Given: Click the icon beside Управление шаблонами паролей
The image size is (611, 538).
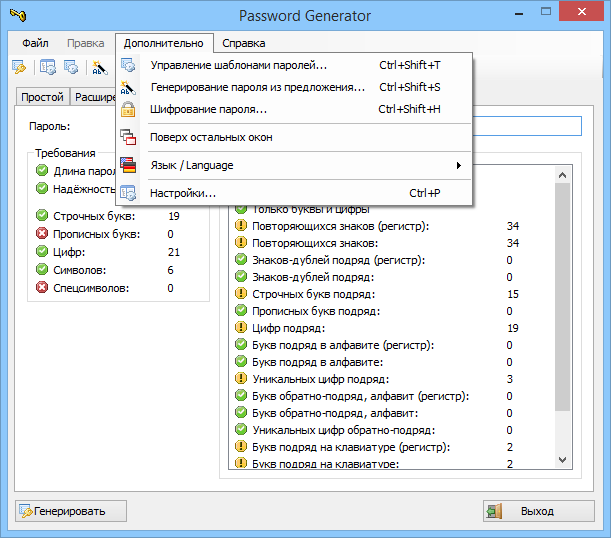Looking at the screenshot, I should 128,65.
